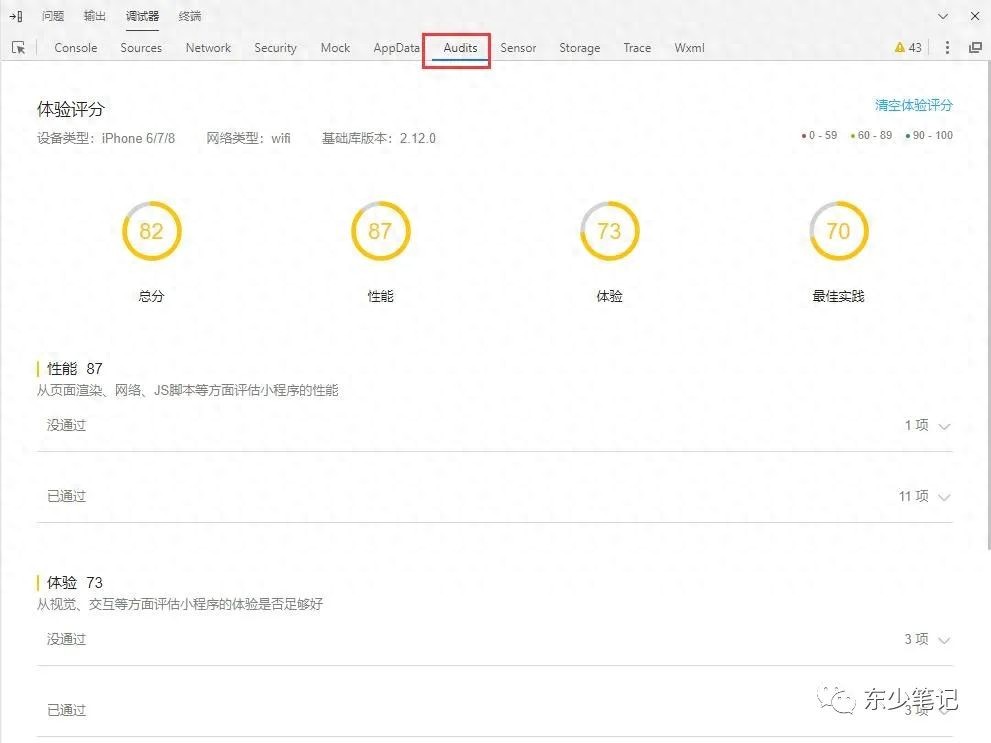Open the Network tab
The height and width of the screenshot is (743, 991).
point(207,47)
